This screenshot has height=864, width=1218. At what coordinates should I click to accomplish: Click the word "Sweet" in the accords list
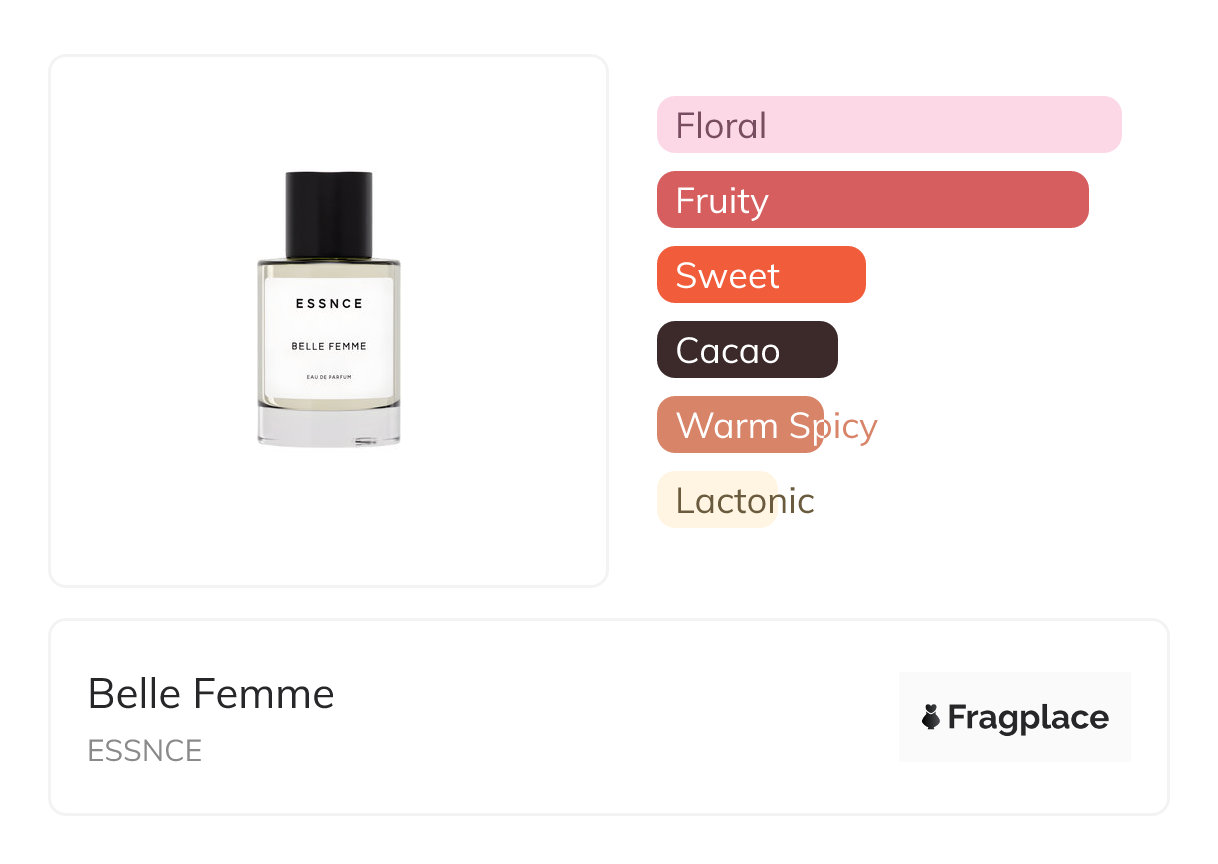pos(727,275)
